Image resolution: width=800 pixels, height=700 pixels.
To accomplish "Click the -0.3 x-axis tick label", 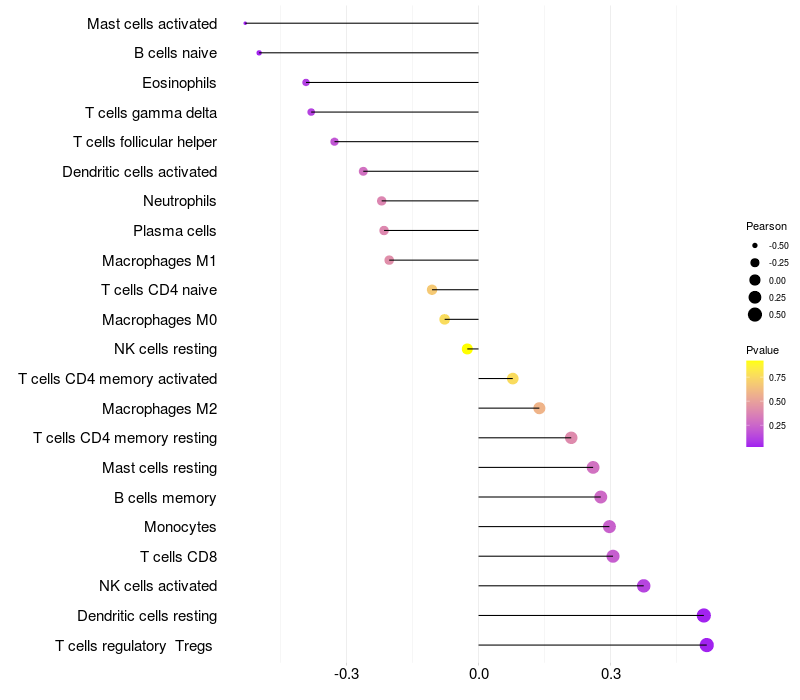I will click(x=346, y=674).
